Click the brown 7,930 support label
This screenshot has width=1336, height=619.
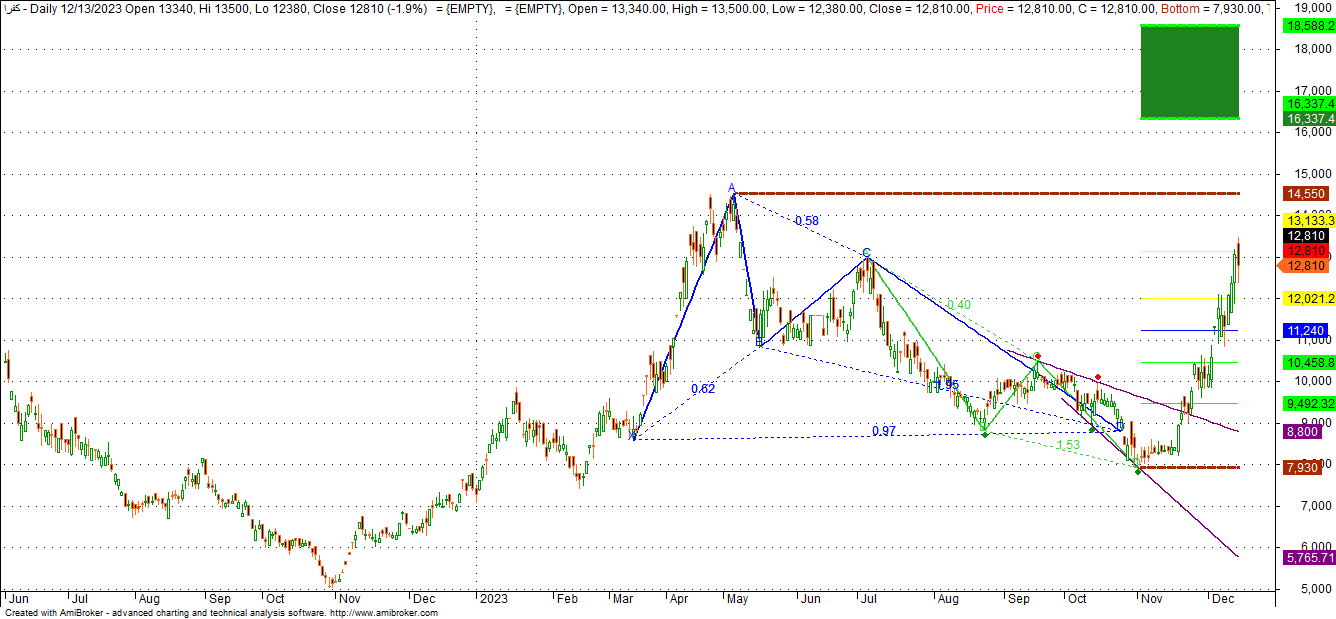coord(1301,467)
